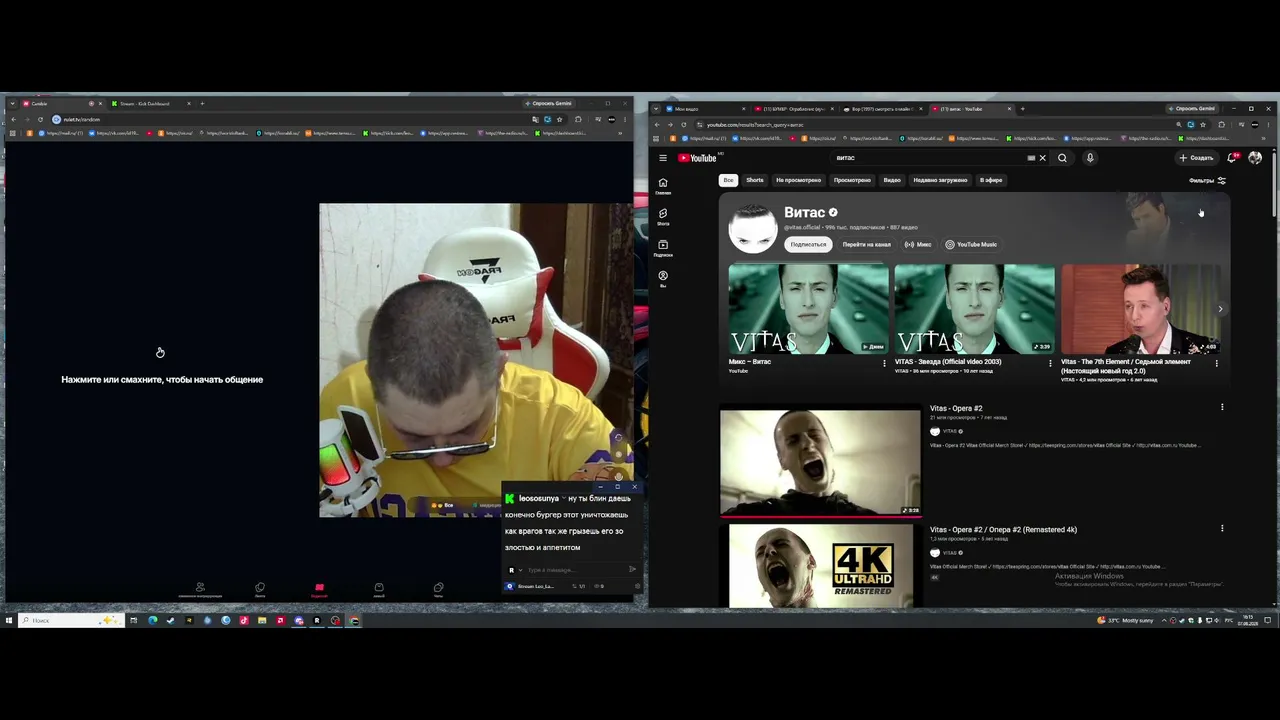
Task: Open the Vitas - Opera #2 video thumbnail
Action: click(820, 460)
